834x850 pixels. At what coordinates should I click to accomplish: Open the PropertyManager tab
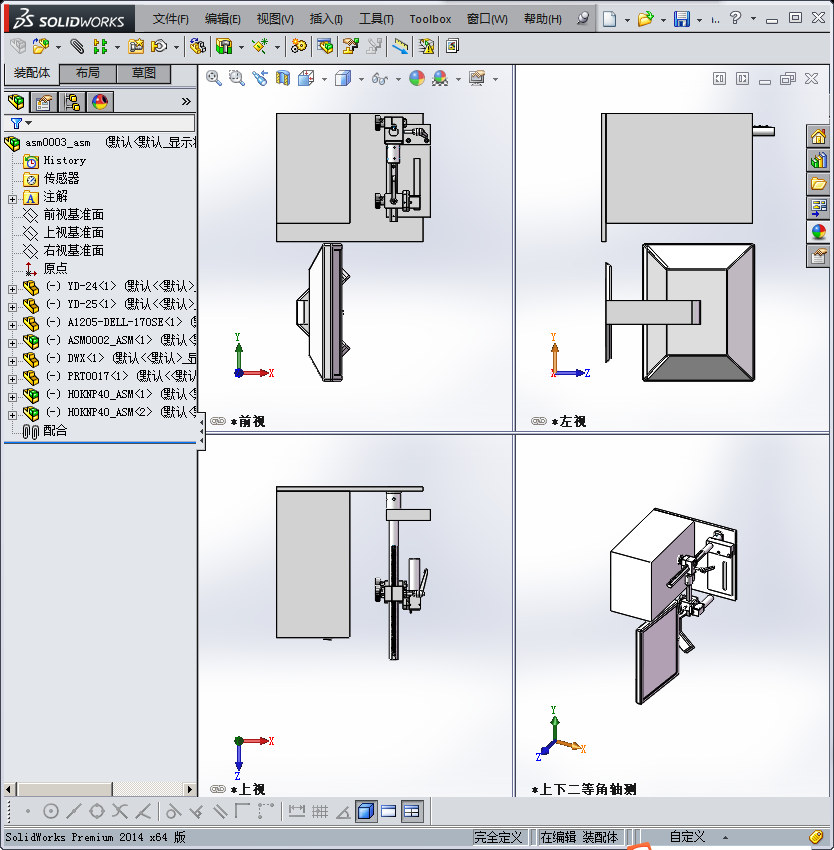43,101
